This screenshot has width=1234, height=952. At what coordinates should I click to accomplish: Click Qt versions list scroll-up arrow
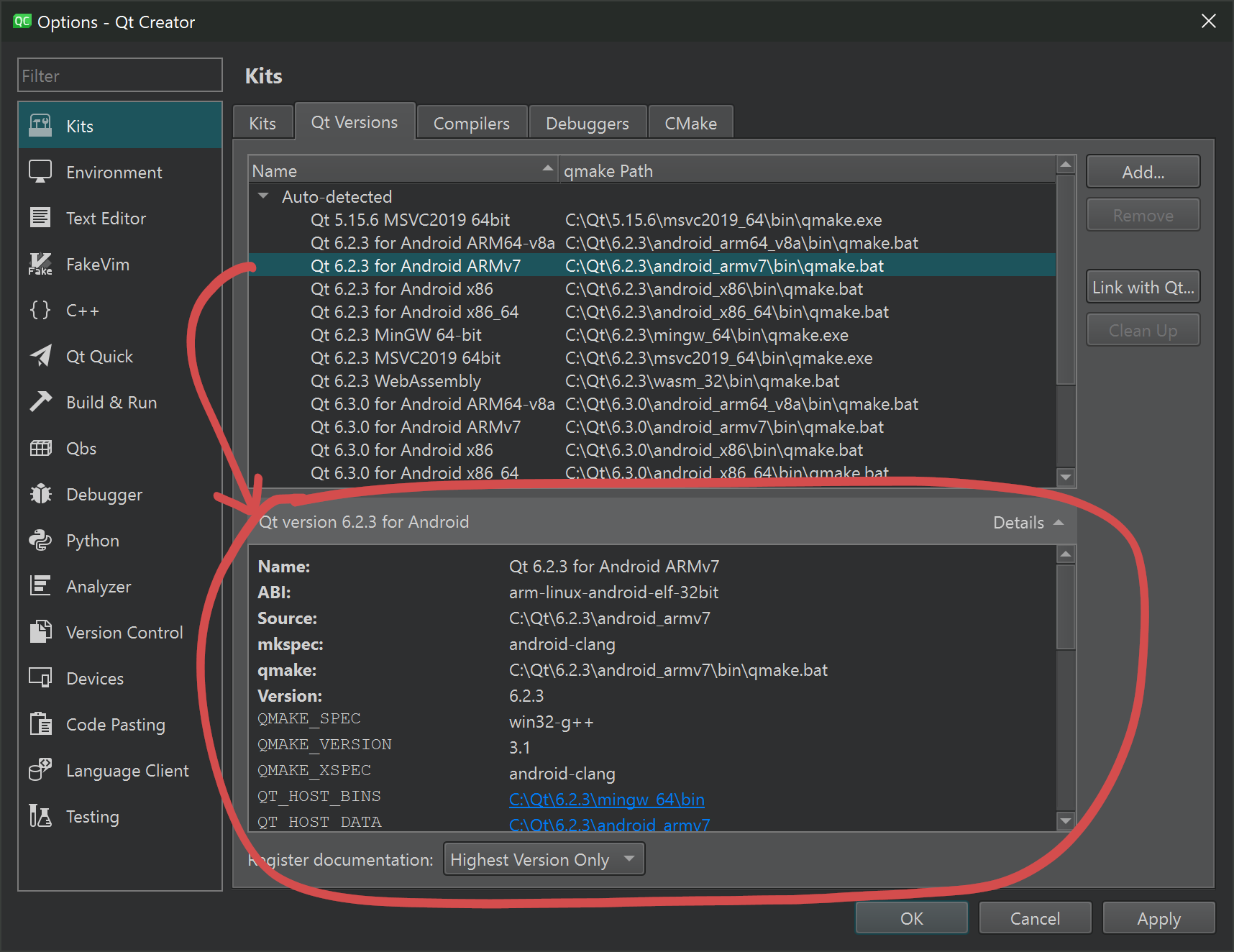1066,165
